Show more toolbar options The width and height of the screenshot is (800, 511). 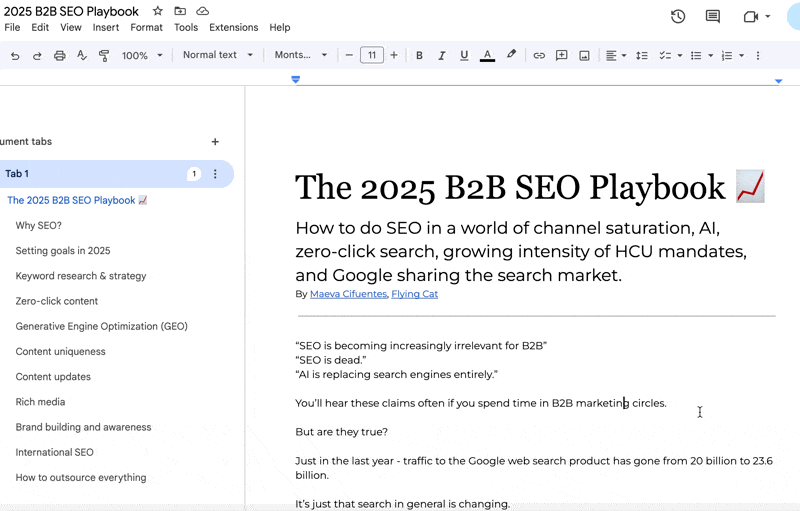[758, 56]
